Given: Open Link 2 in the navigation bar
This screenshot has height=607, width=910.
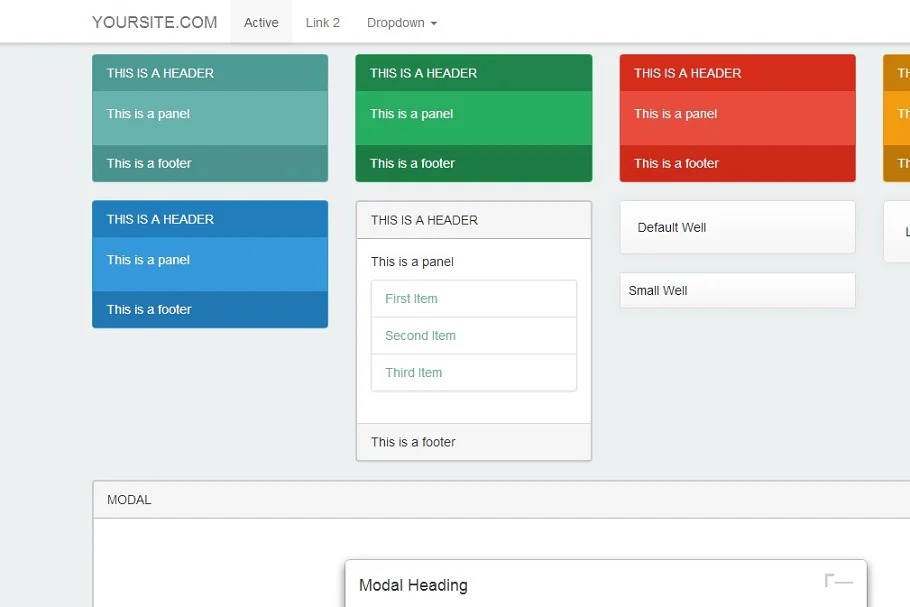Looking at the screenshot, I should pos(322,22).
